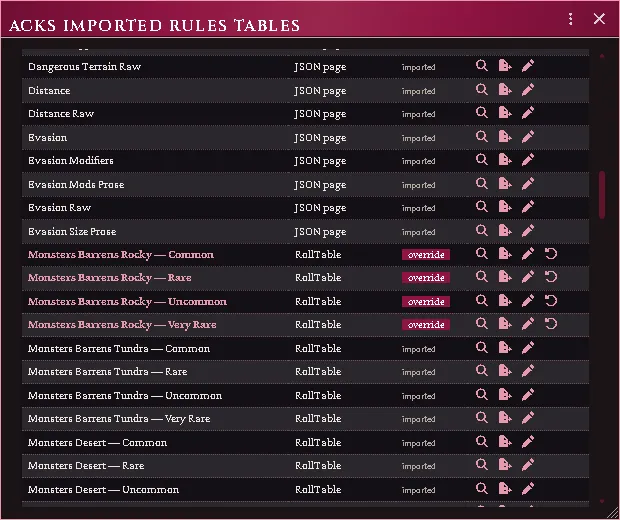Preview the Evasion table
This screenshot has height=520, width=620.
pos(481,137)
